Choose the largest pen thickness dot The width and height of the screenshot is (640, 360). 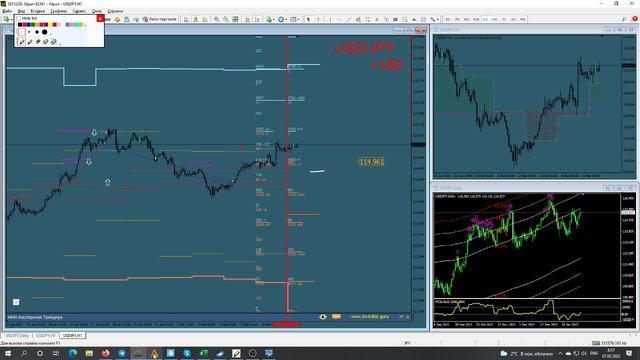44,32
